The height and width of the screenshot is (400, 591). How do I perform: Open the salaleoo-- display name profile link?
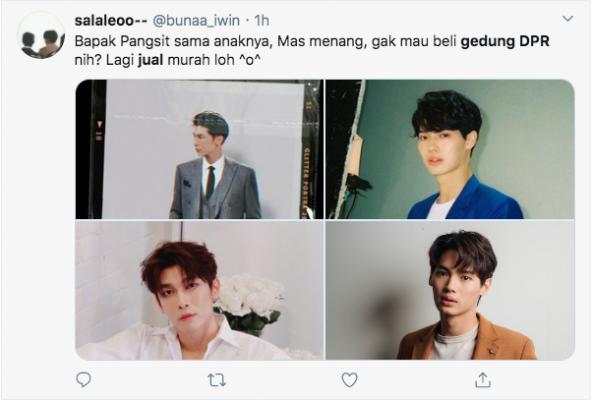coord(111,20)
